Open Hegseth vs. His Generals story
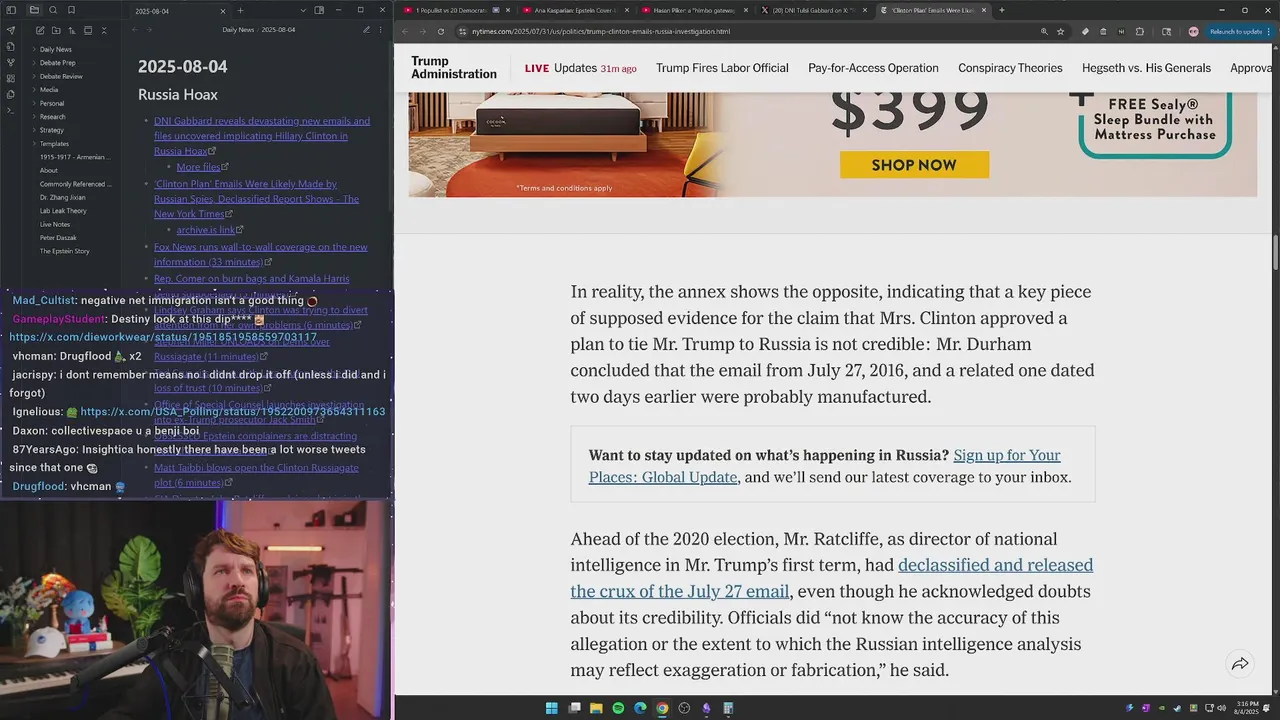 pos(1146,68)
